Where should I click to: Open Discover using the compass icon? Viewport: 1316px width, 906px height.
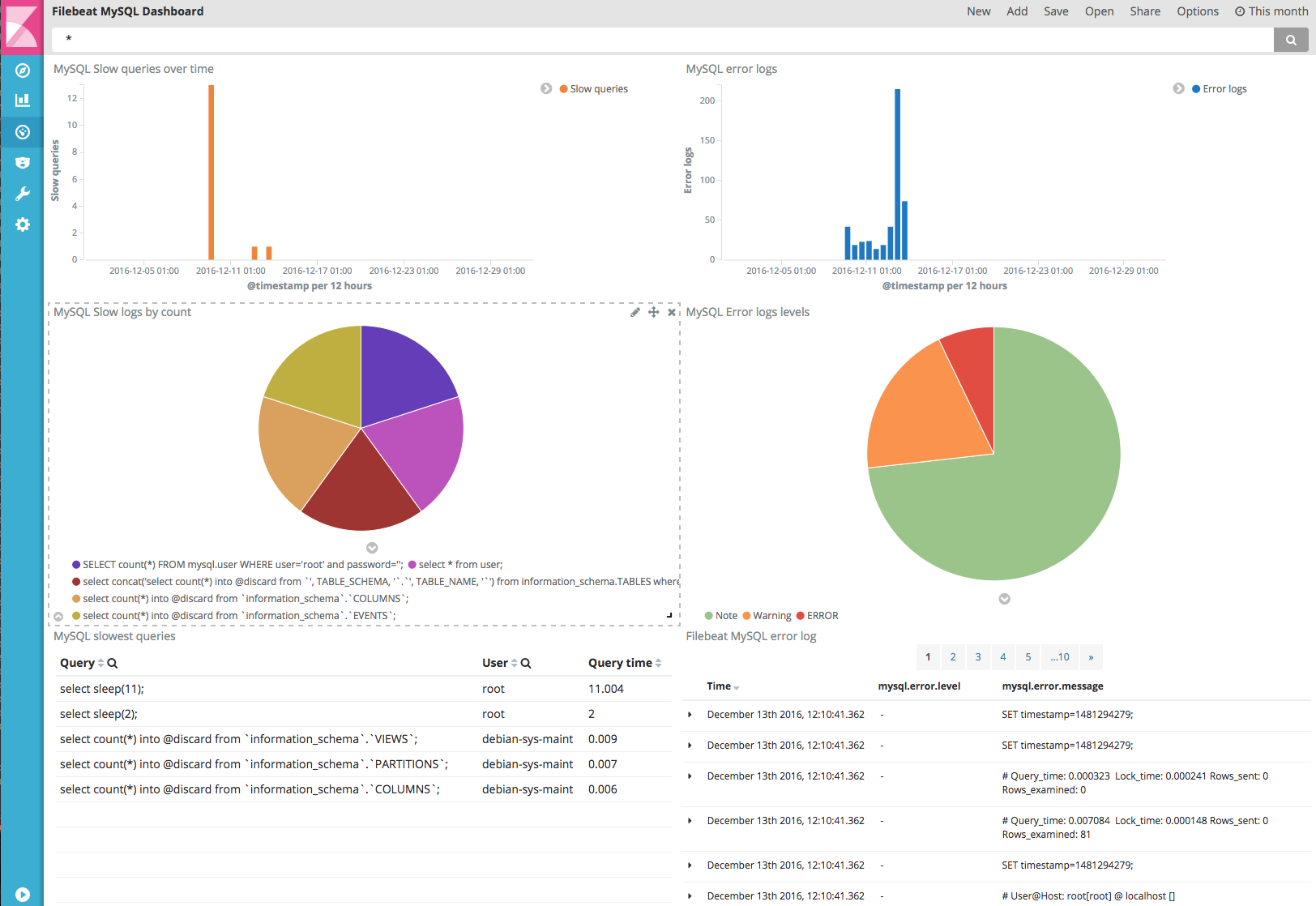pos(22,72)
